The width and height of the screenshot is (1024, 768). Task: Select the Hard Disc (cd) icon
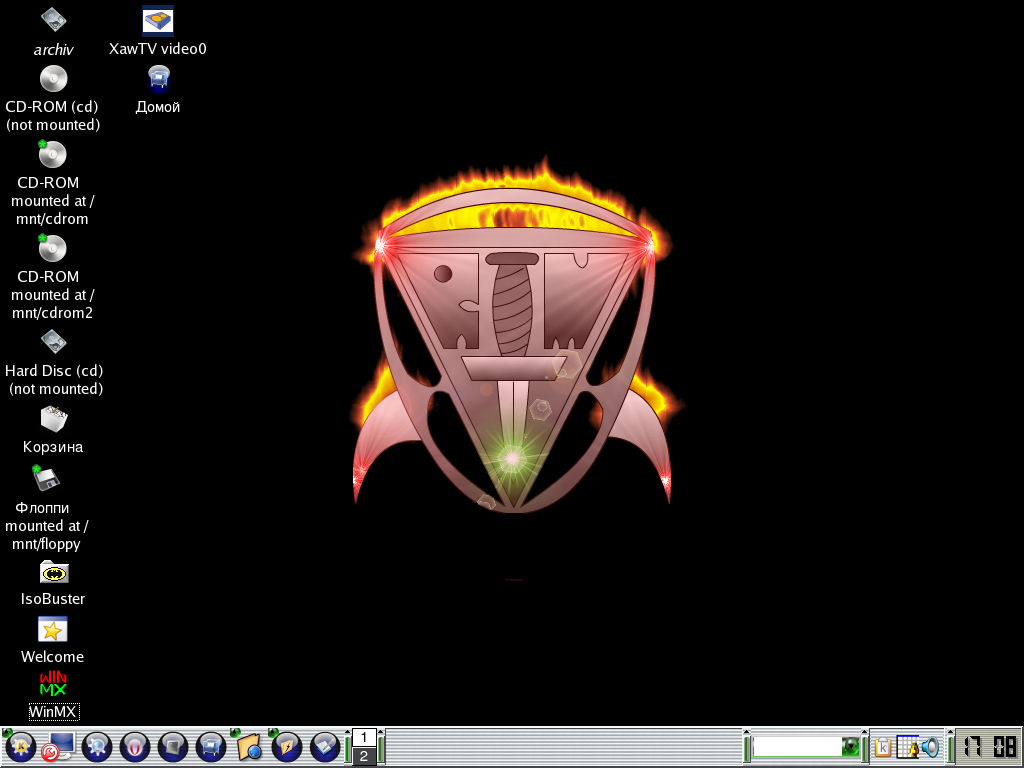[53, 342]
